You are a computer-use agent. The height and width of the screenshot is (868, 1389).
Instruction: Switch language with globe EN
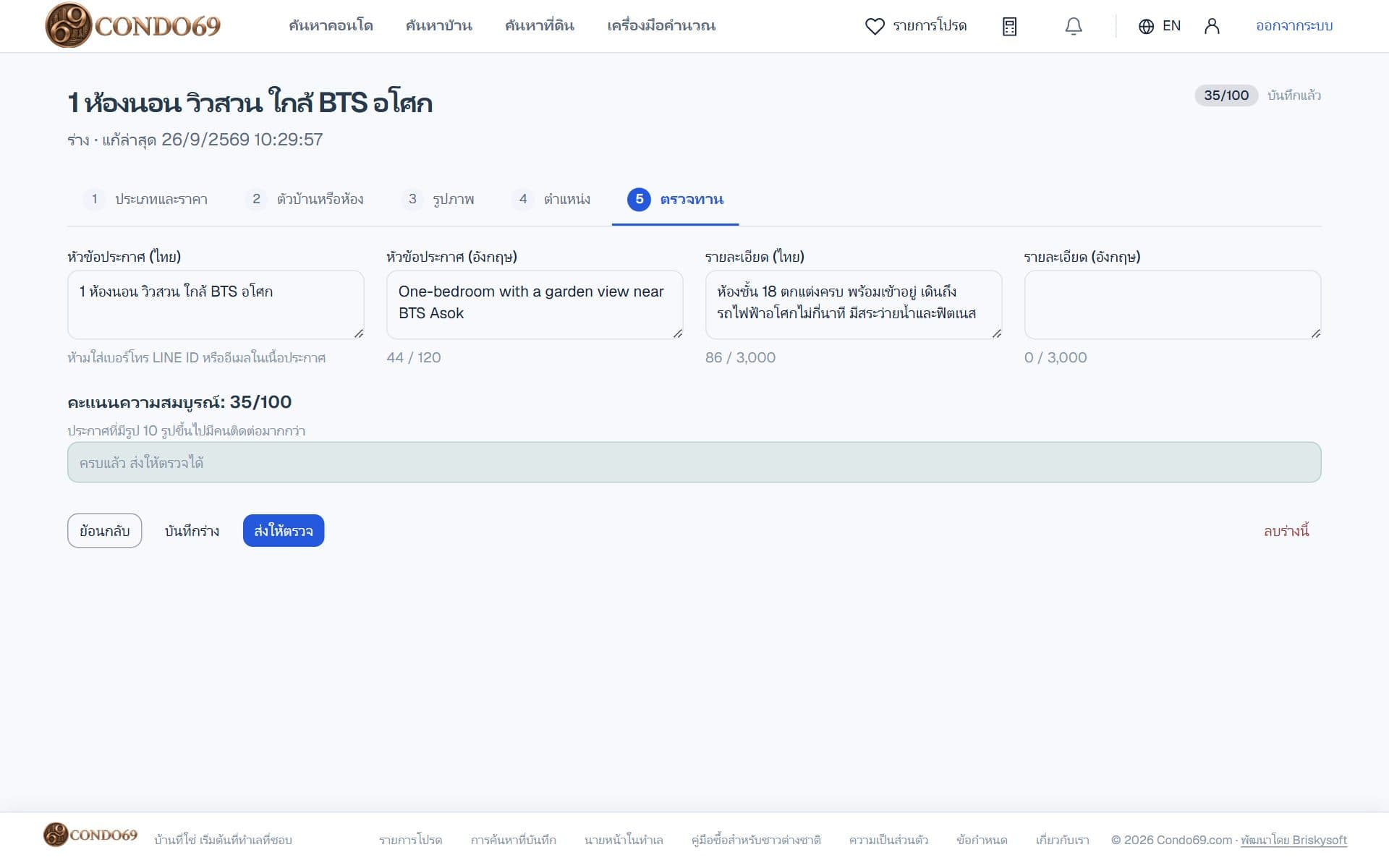tap(1159, 26)
